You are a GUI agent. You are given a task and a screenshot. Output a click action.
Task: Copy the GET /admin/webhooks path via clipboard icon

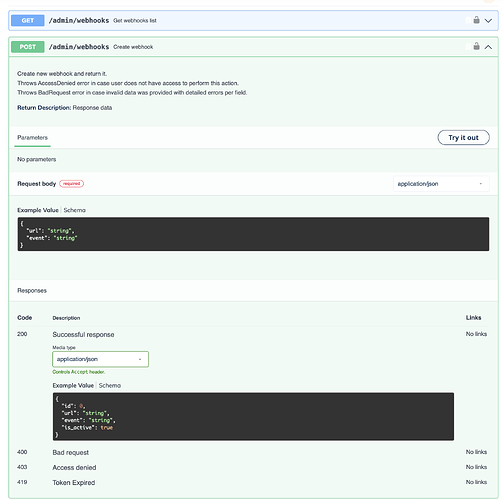(x=468, y=20)
